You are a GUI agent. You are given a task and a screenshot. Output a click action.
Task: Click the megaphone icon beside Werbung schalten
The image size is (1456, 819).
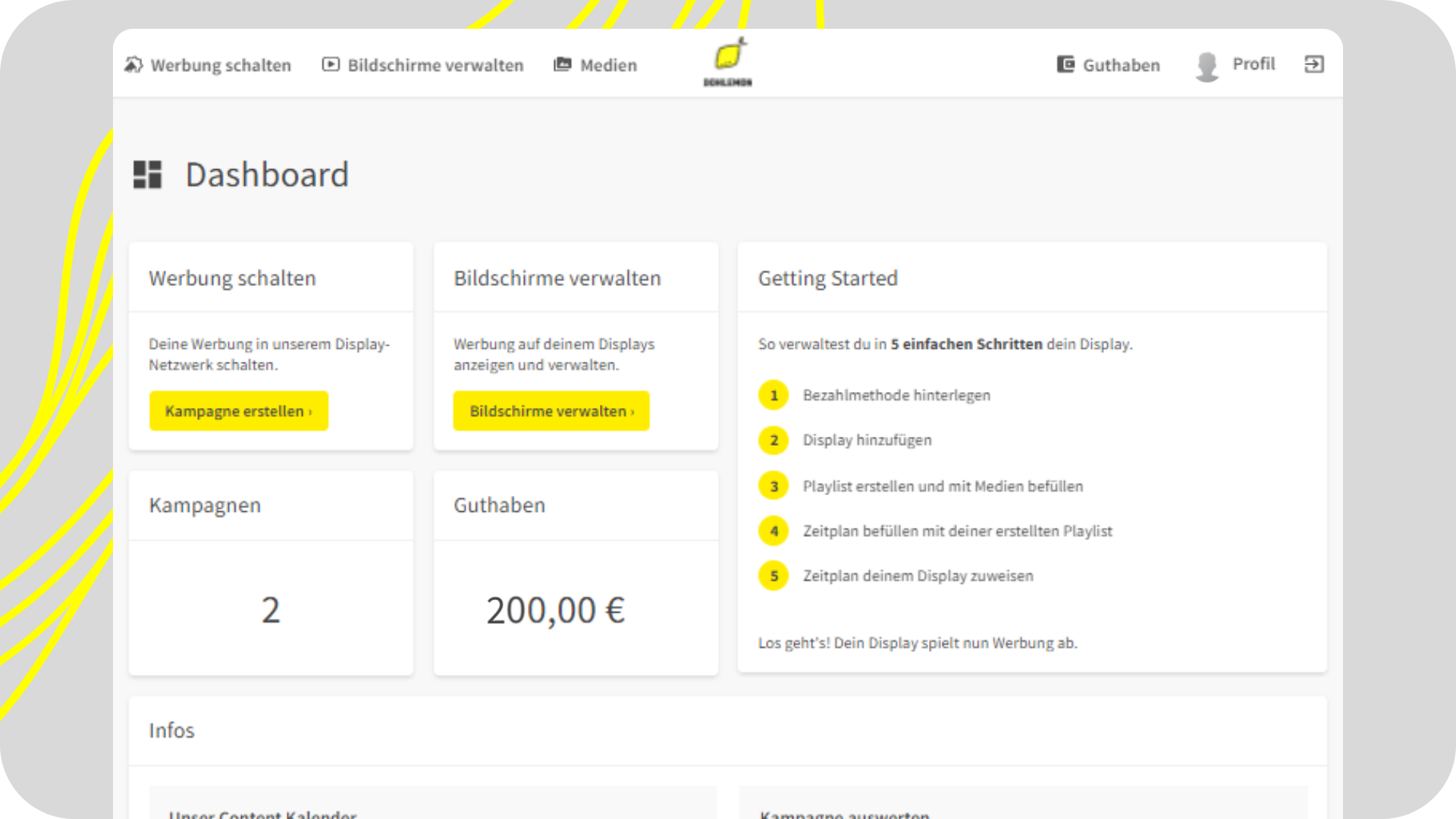pyautogui.click(x=133, y=65)
